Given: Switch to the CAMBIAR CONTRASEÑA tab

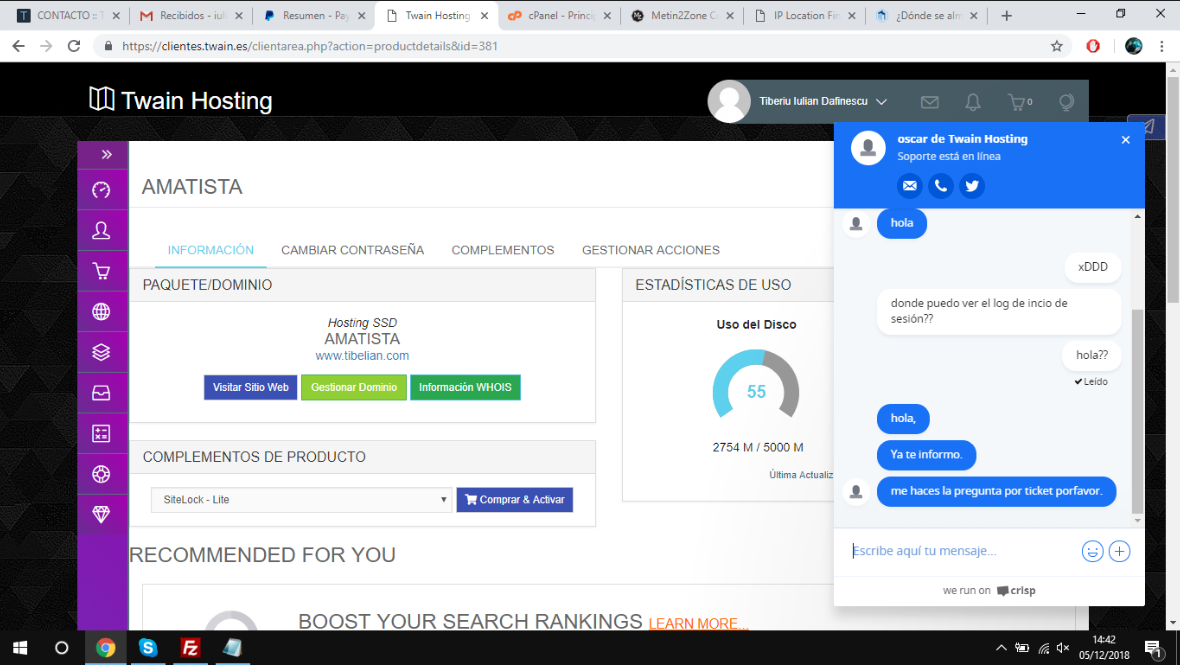Looking at the screenshot, I should (352, 250).
